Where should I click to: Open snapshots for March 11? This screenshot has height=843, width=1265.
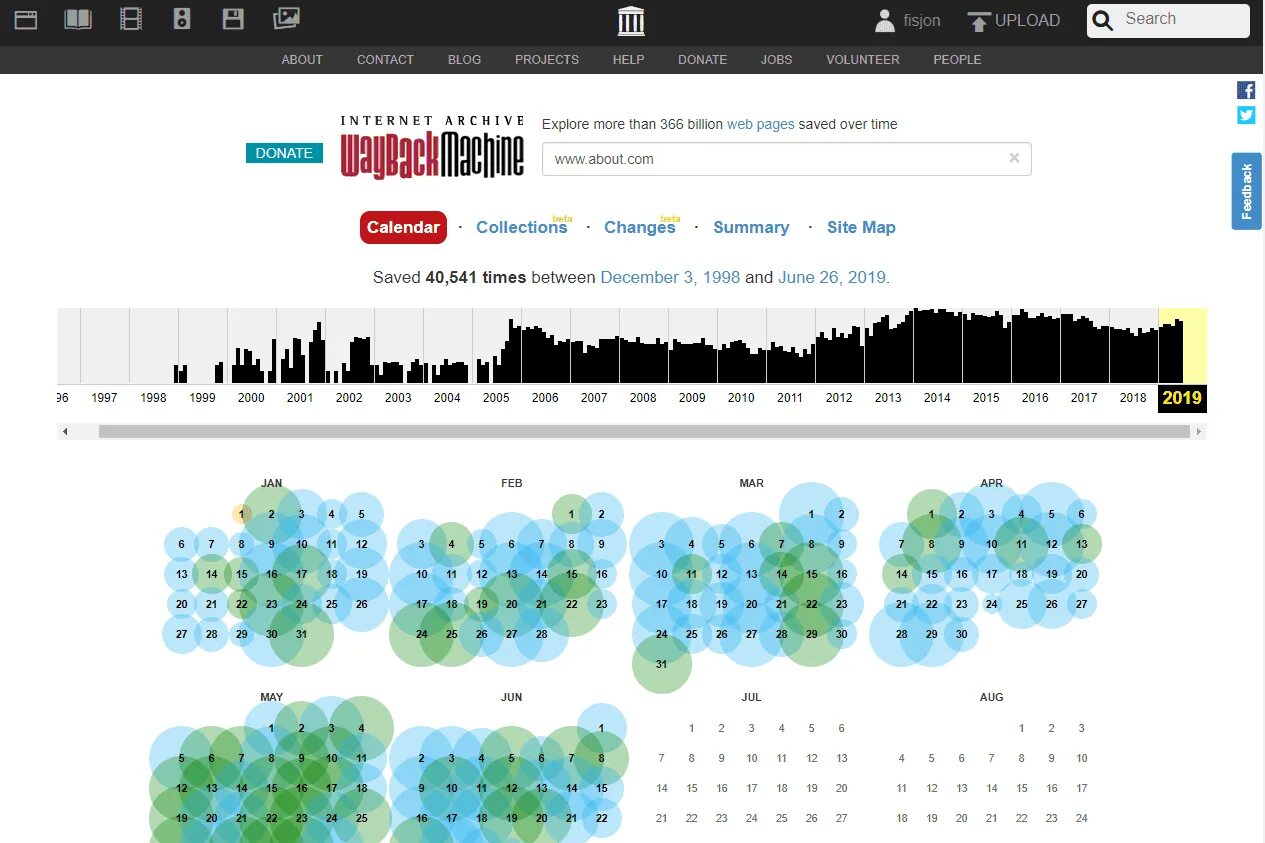[691, 574]
